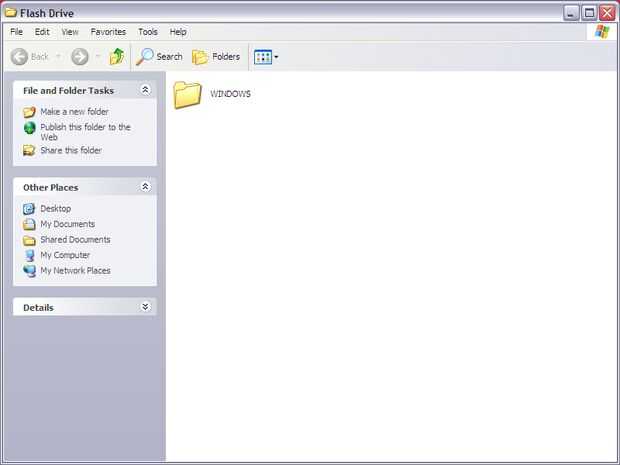Click the Forward arrow button
The height and width of the screenshot is (465, 620).
point(79,57)
